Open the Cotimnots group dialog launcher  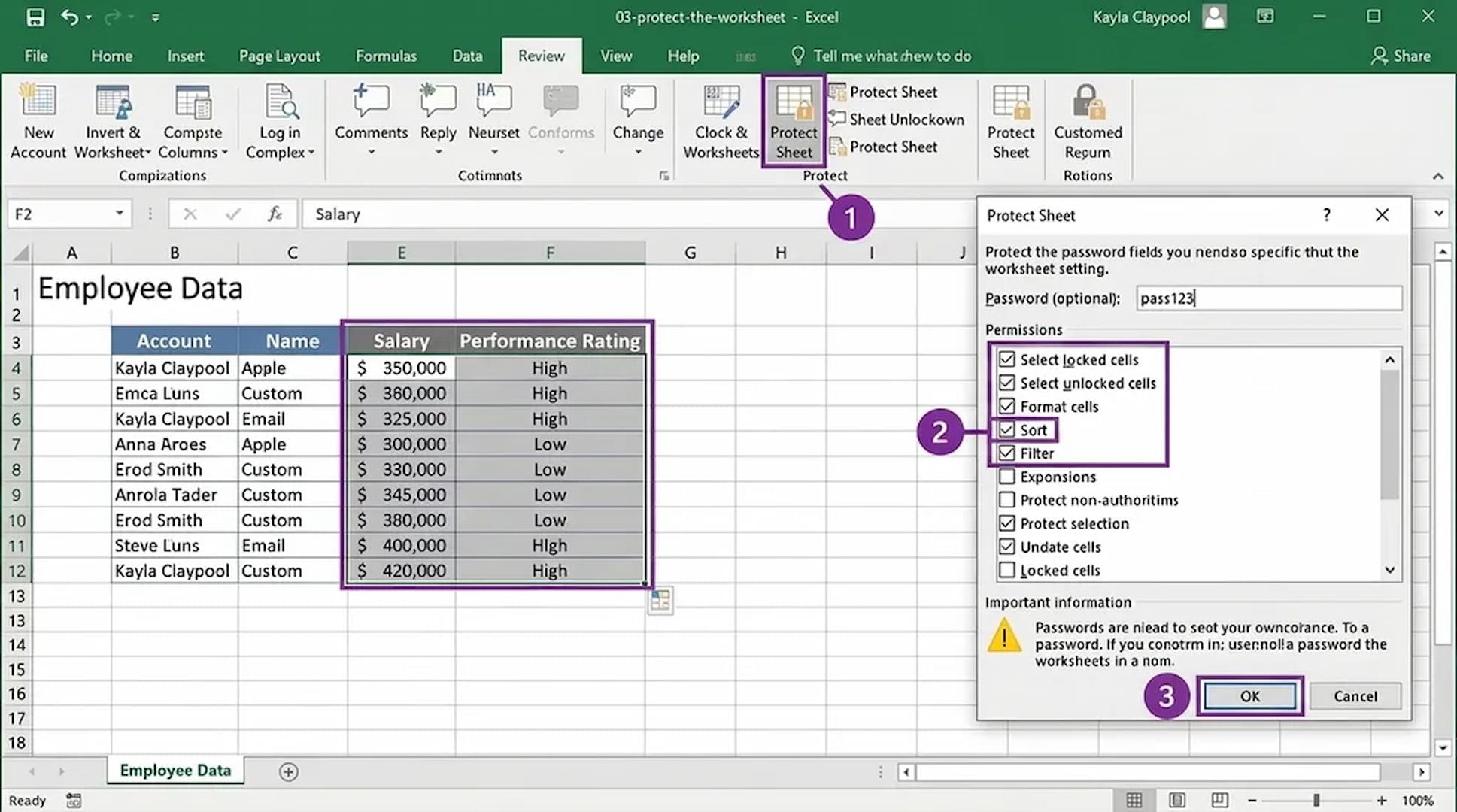[x=663, y=176]
